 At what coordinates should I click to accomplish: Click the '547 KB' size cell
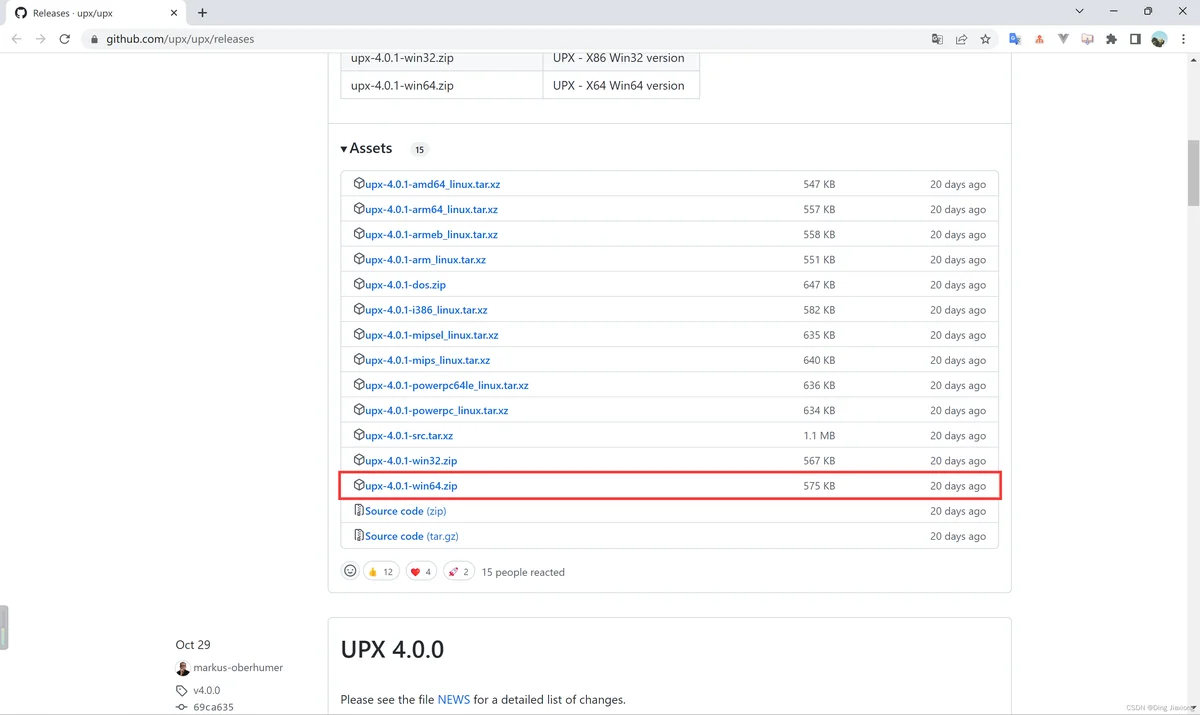pos(819,184)
